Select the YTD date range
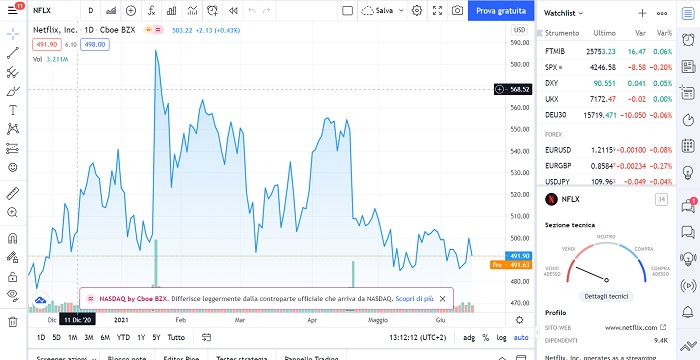This screenshot has height=360, width=700. tap(123, 338)
